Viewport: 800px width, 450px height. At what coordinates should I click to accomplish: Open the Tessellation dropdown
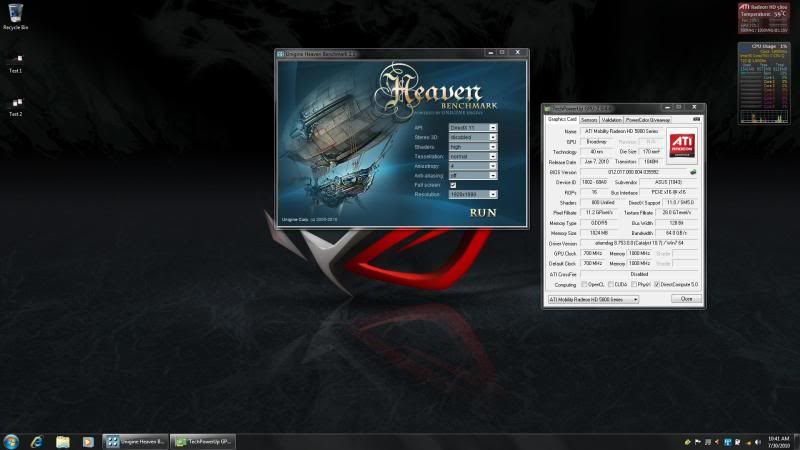pos(472,157)
